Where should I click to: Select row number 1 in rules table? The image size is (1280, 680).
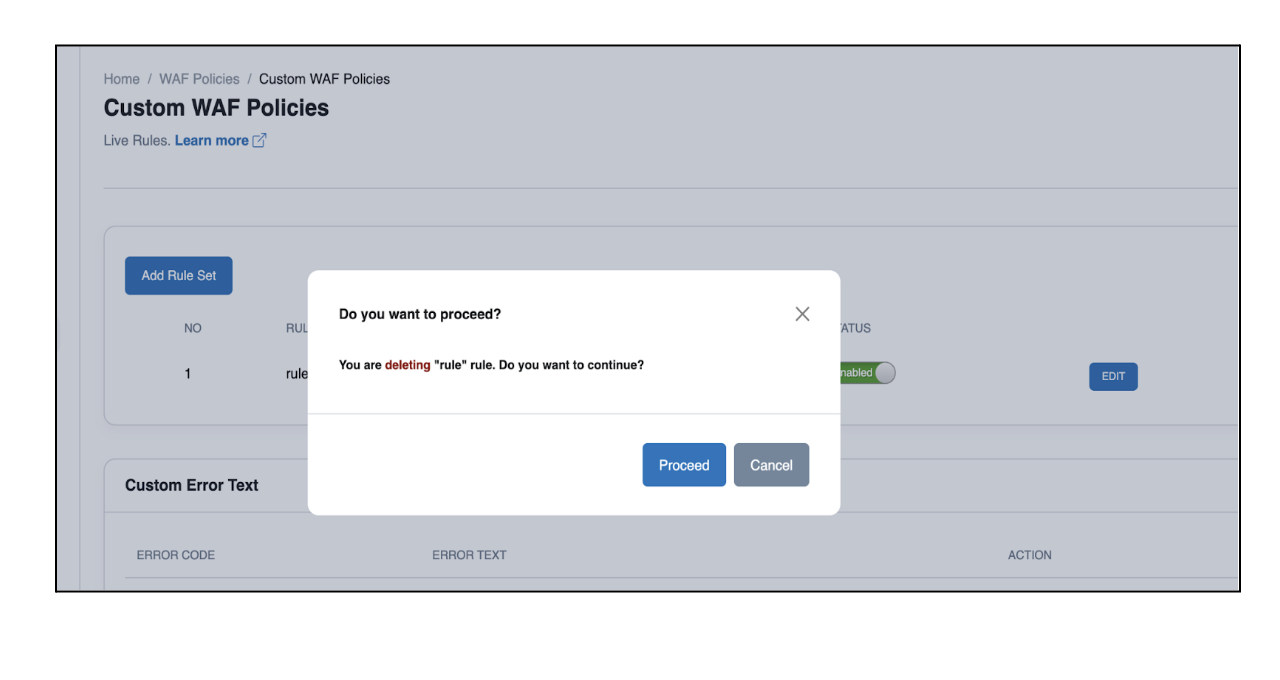(188, 375)
